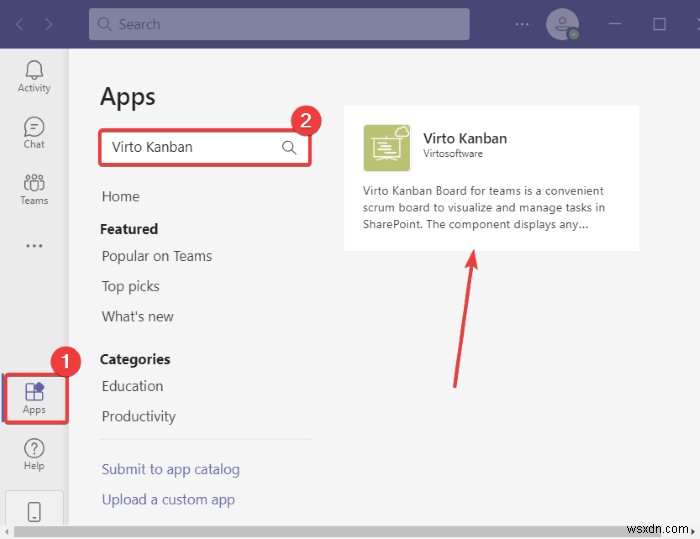
Task: Choose the Productivity category
Action: [x=138, y=417]
